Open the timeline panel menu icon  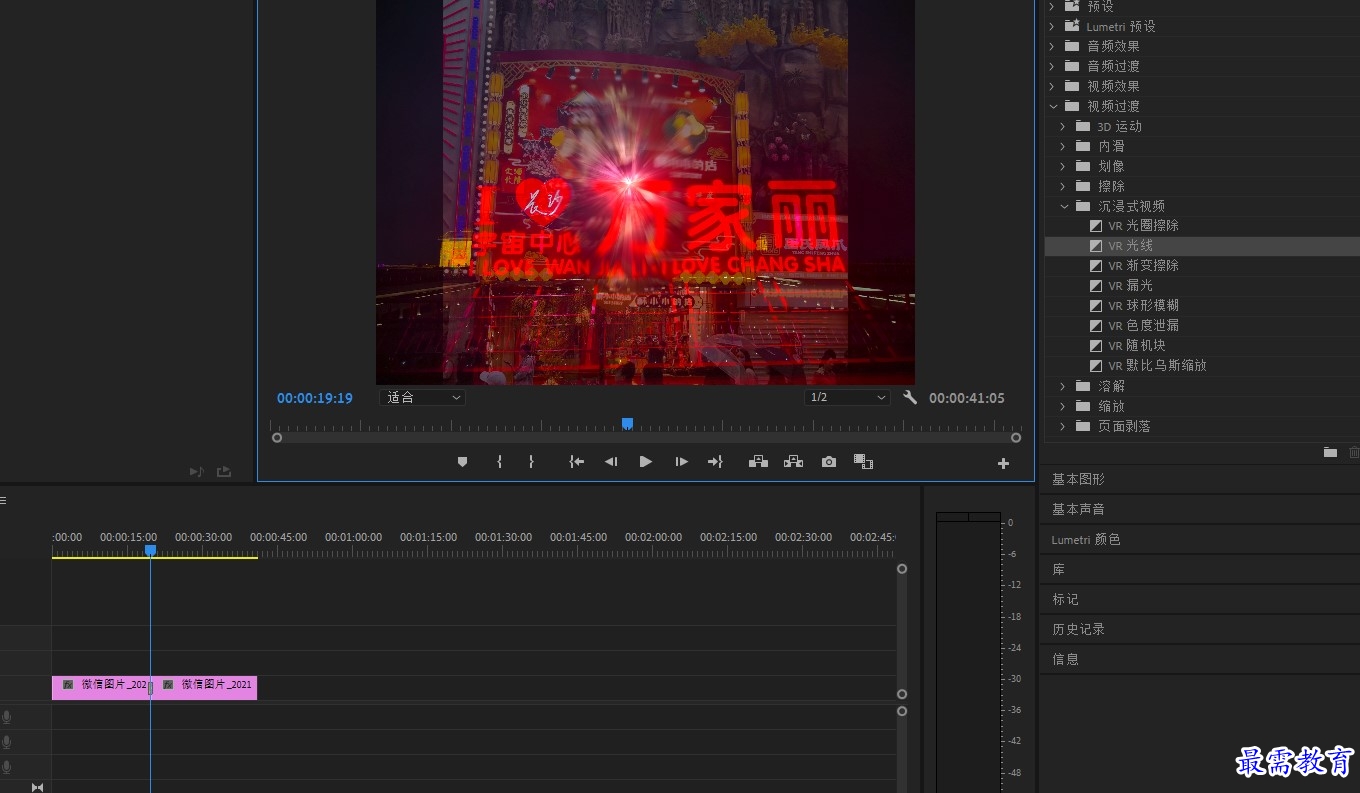click(x=3, y=500)
